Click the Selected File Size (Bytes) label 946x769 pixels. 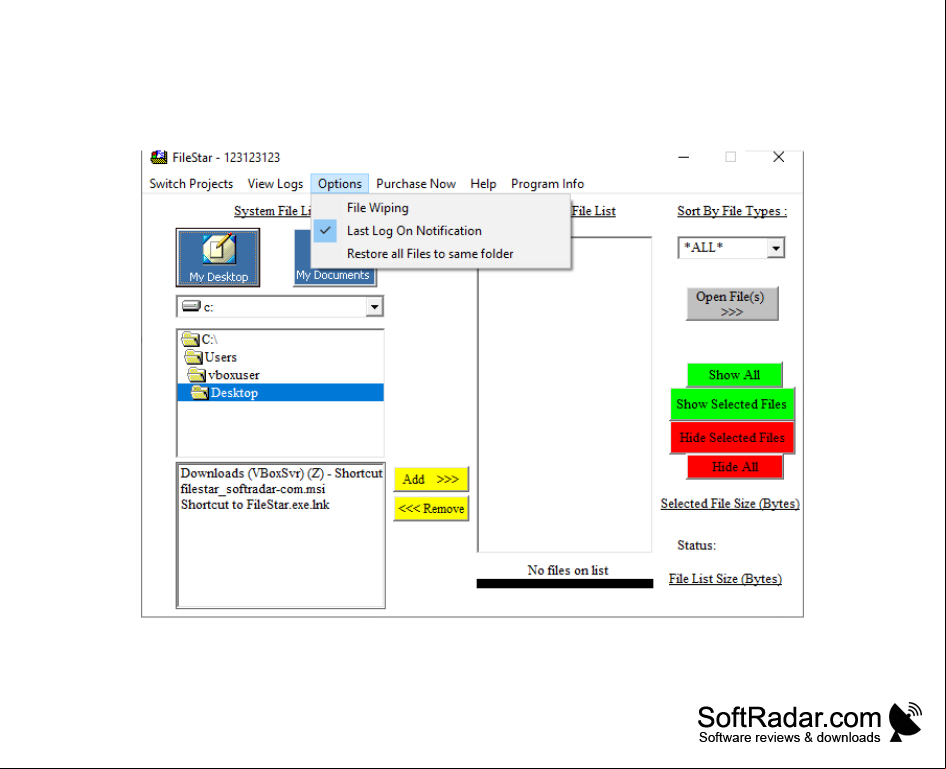(x=730, y=504)
